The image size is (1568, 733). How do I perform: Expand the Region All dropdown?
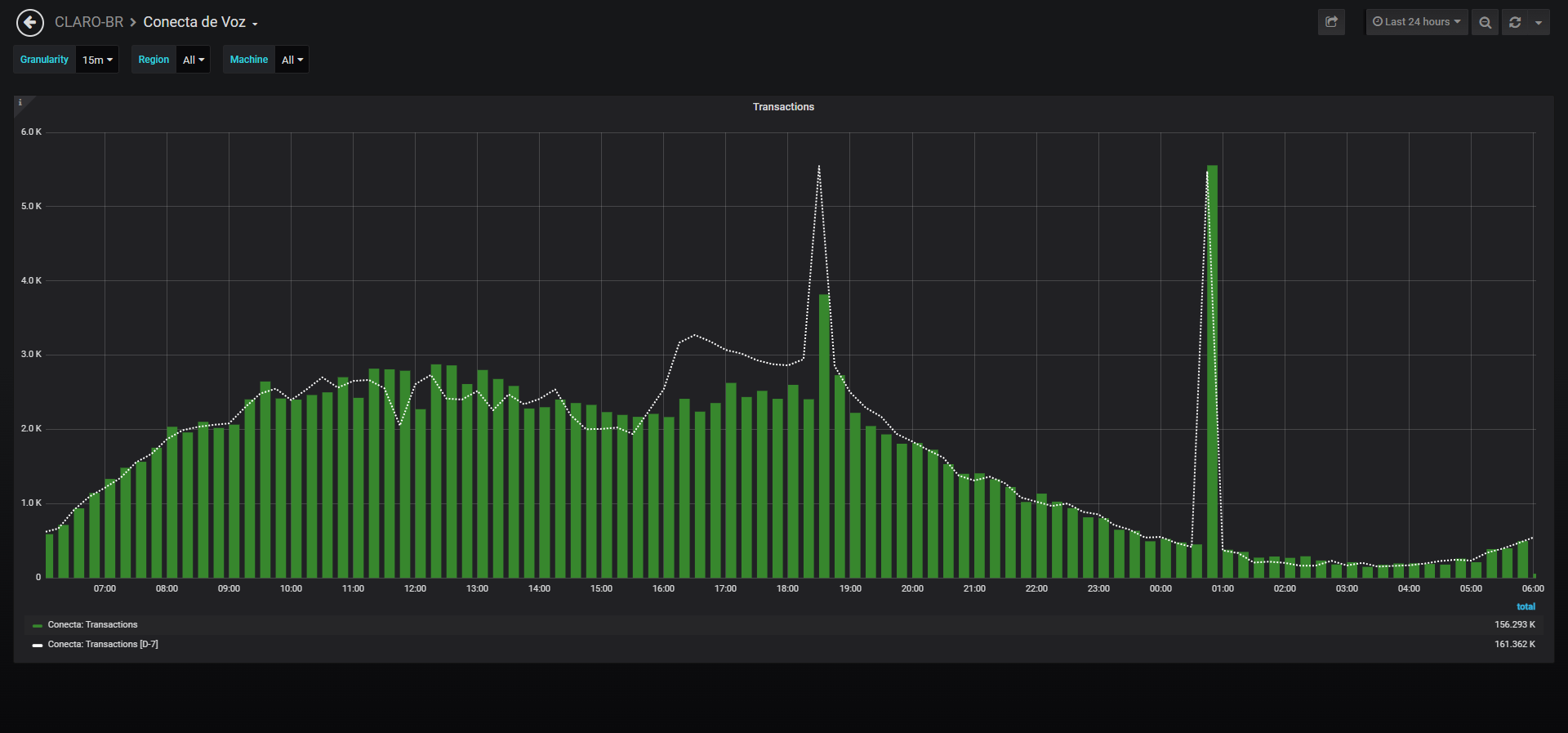point(194,60)
